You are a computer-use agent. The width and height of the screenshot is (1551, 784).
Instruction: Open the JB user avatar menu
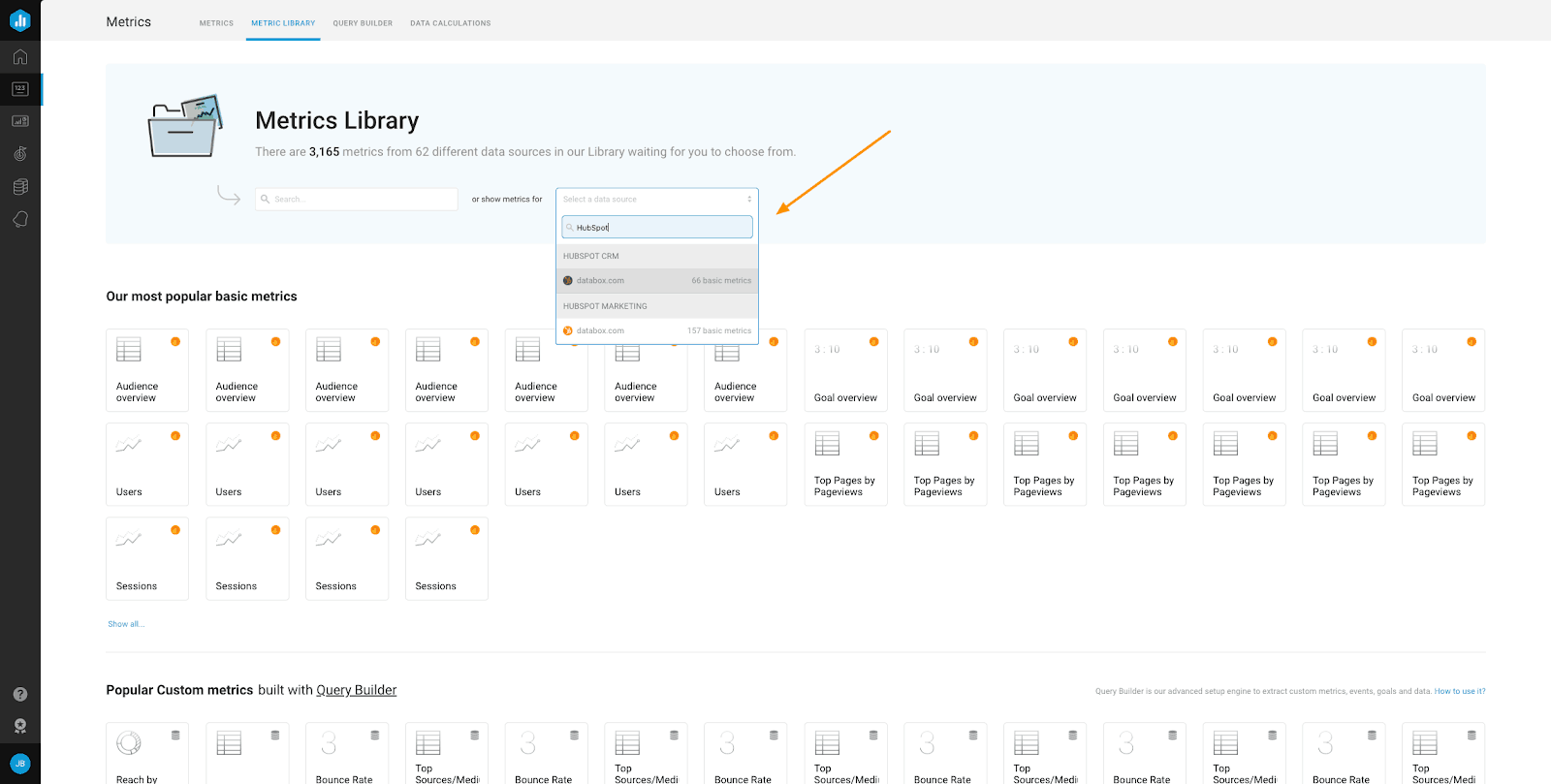click(20, 764)
